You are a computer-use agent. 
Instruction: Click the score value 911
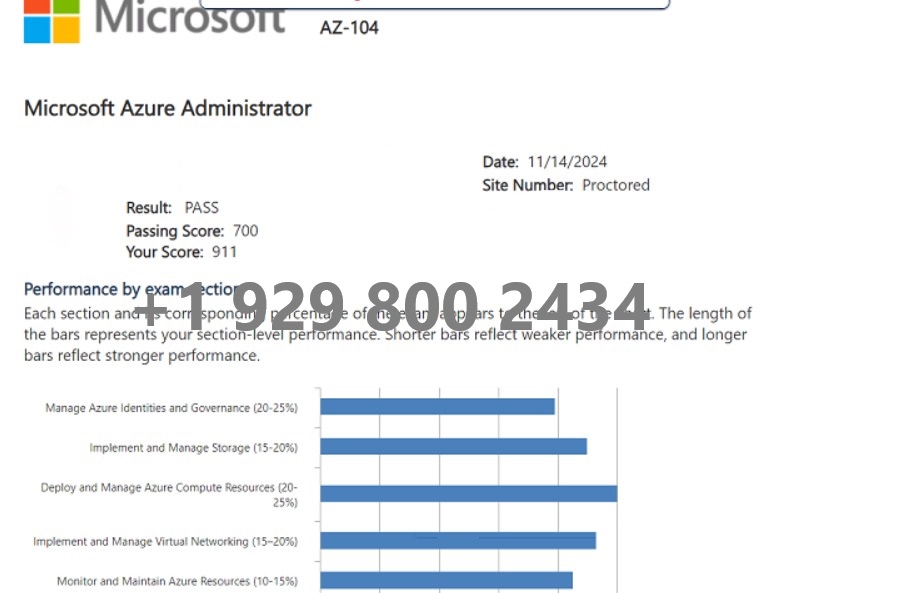(224, 252)
